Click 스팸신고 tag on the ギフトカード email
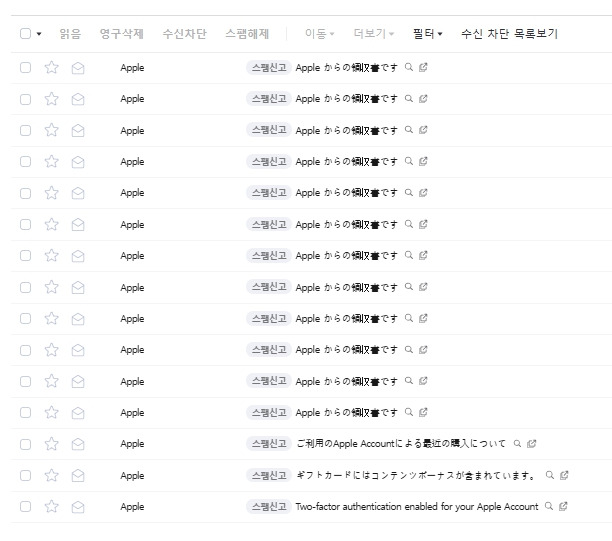 click(x=269, y=475)
